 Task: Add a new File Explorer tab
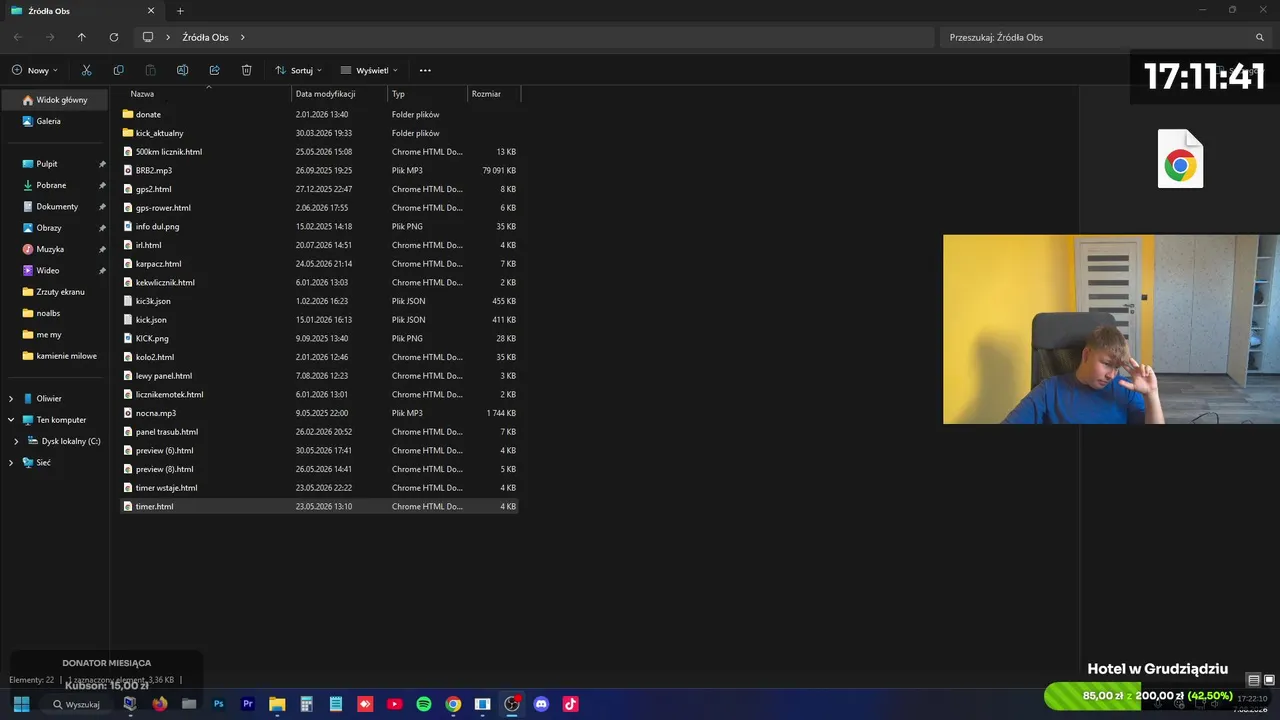tap(180, 11)
